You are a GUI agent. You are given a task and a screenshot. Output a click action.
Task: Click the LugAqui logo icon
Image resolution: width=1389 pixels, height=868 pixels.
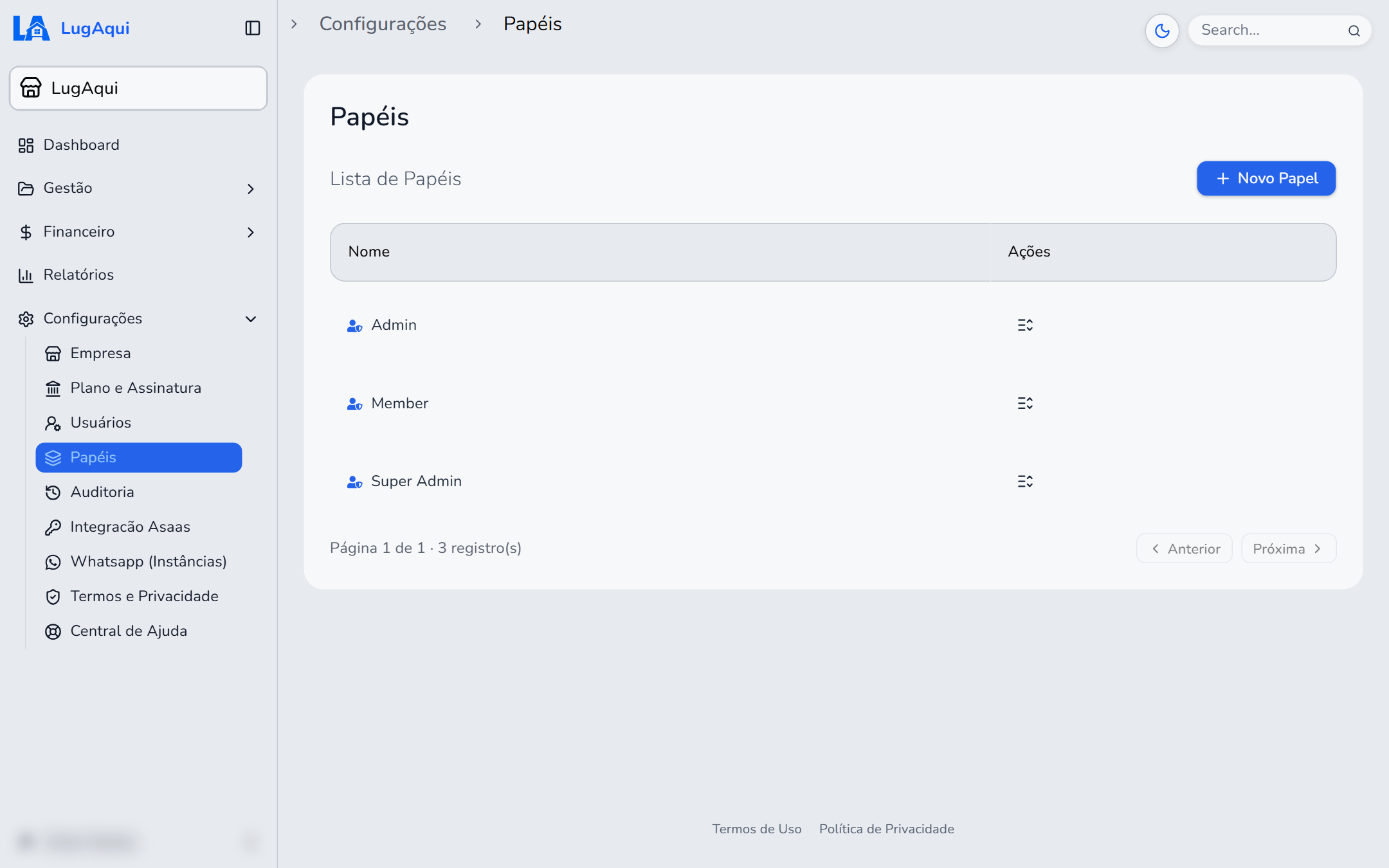point(31,28)
